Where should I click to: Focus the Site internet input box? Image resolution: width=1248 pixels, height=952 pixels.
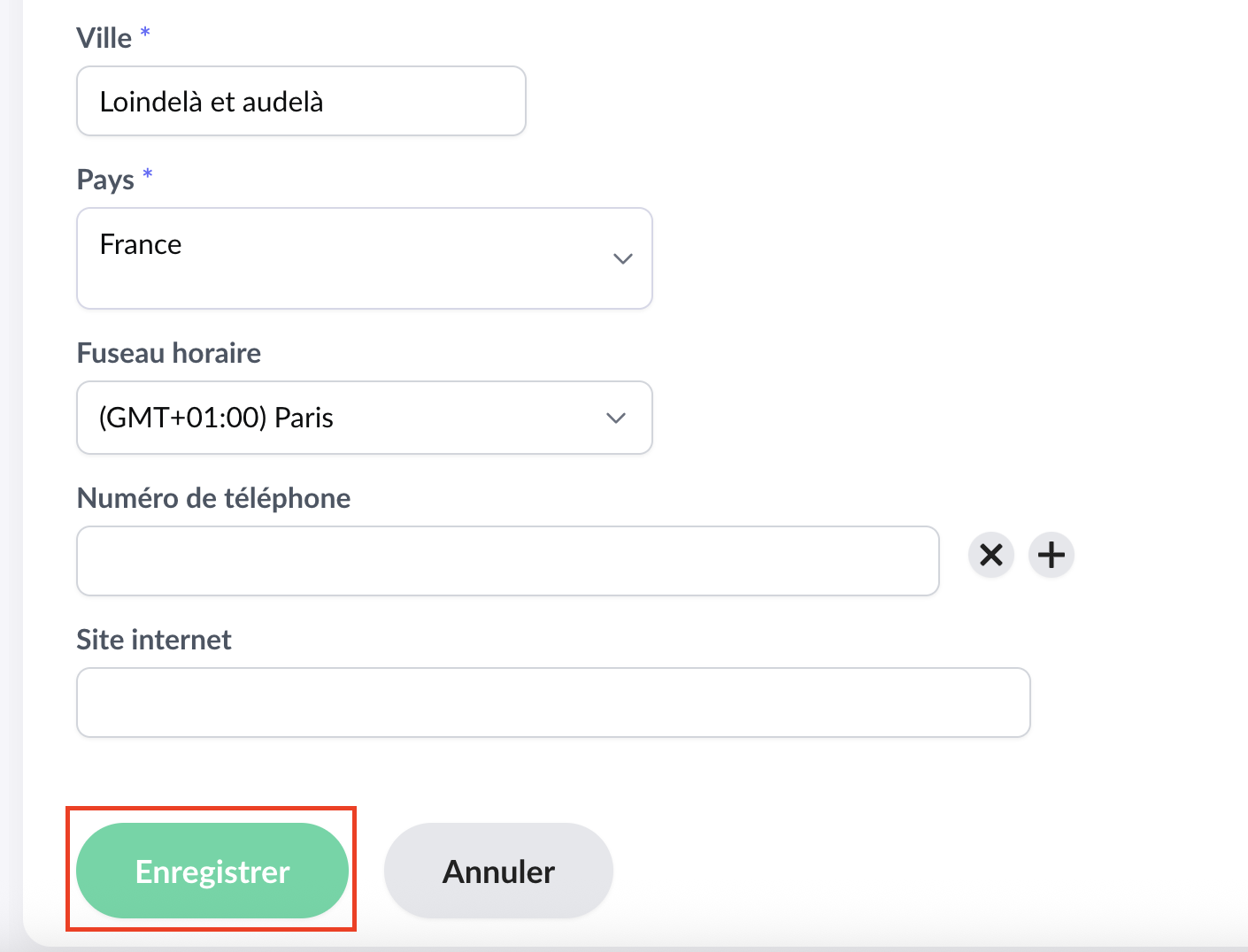tap(553, 702)
